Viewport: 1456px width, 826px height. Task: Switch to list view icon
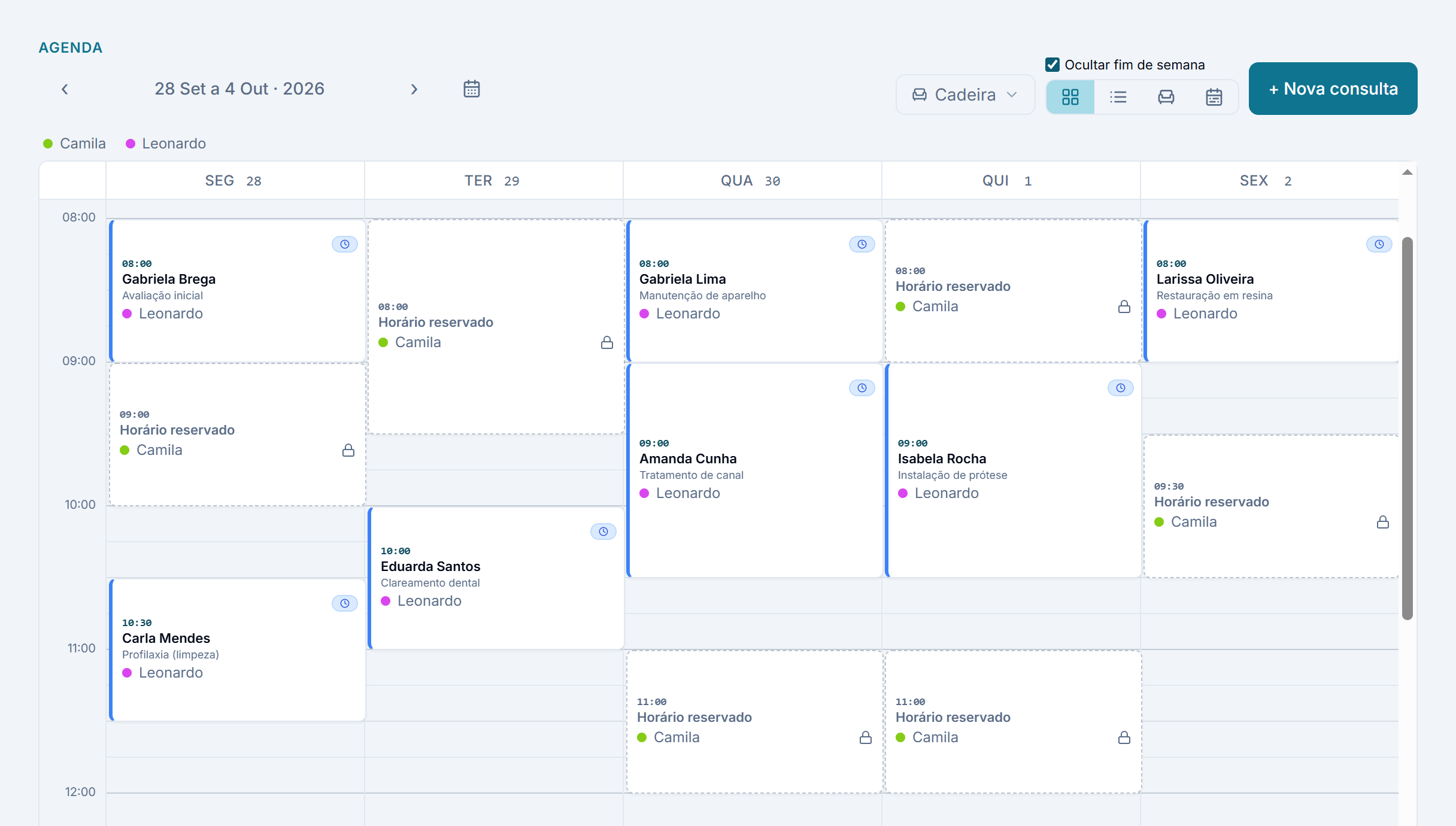1118,97
